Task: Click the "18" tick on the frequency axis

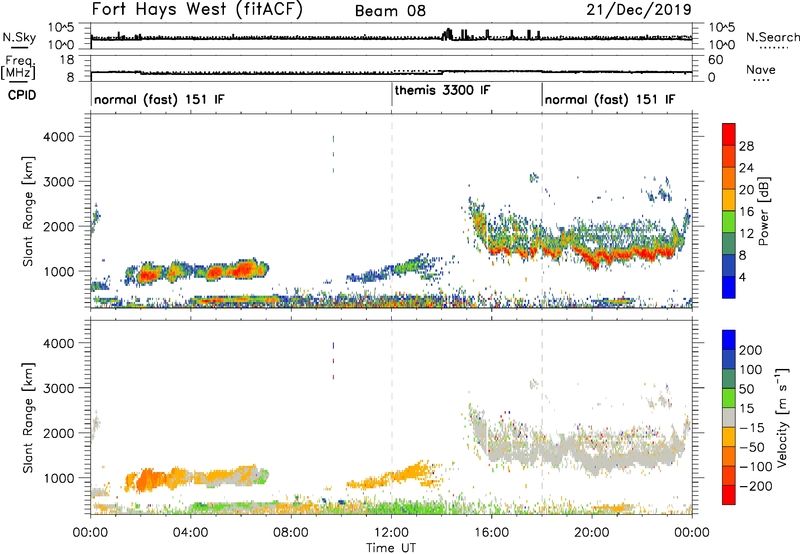Action: pyautogui.click(x=67, y=60)
